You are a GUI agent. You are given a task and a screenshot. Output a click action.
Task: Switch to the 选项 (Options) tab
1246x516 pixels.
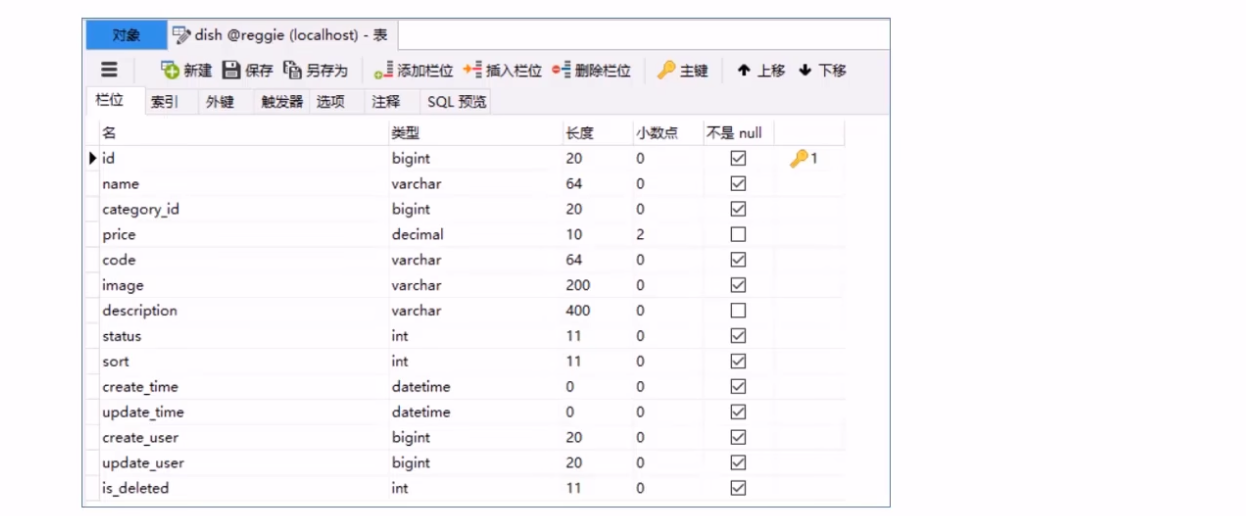[x=331, y=102]
